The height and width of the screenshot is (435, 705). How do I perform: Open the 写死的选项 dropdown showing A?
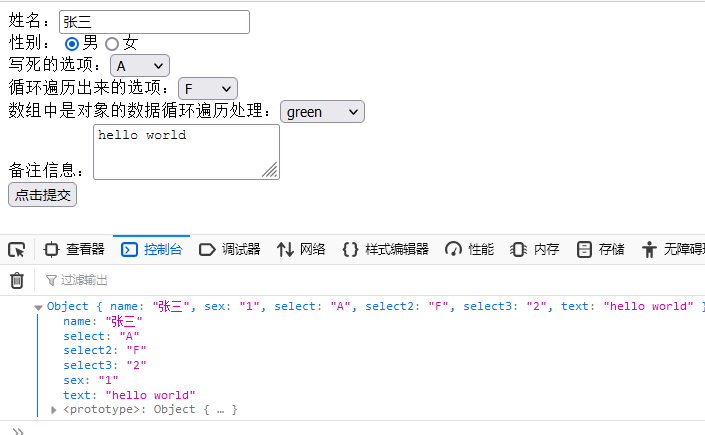click(140, 66)
